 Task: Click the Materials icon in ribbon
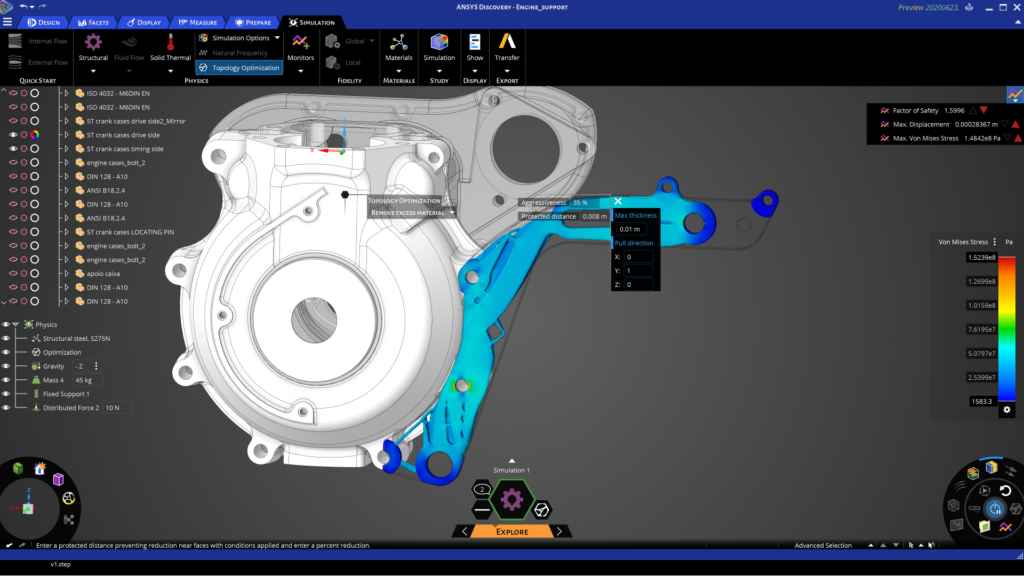[x=398, y=46]
